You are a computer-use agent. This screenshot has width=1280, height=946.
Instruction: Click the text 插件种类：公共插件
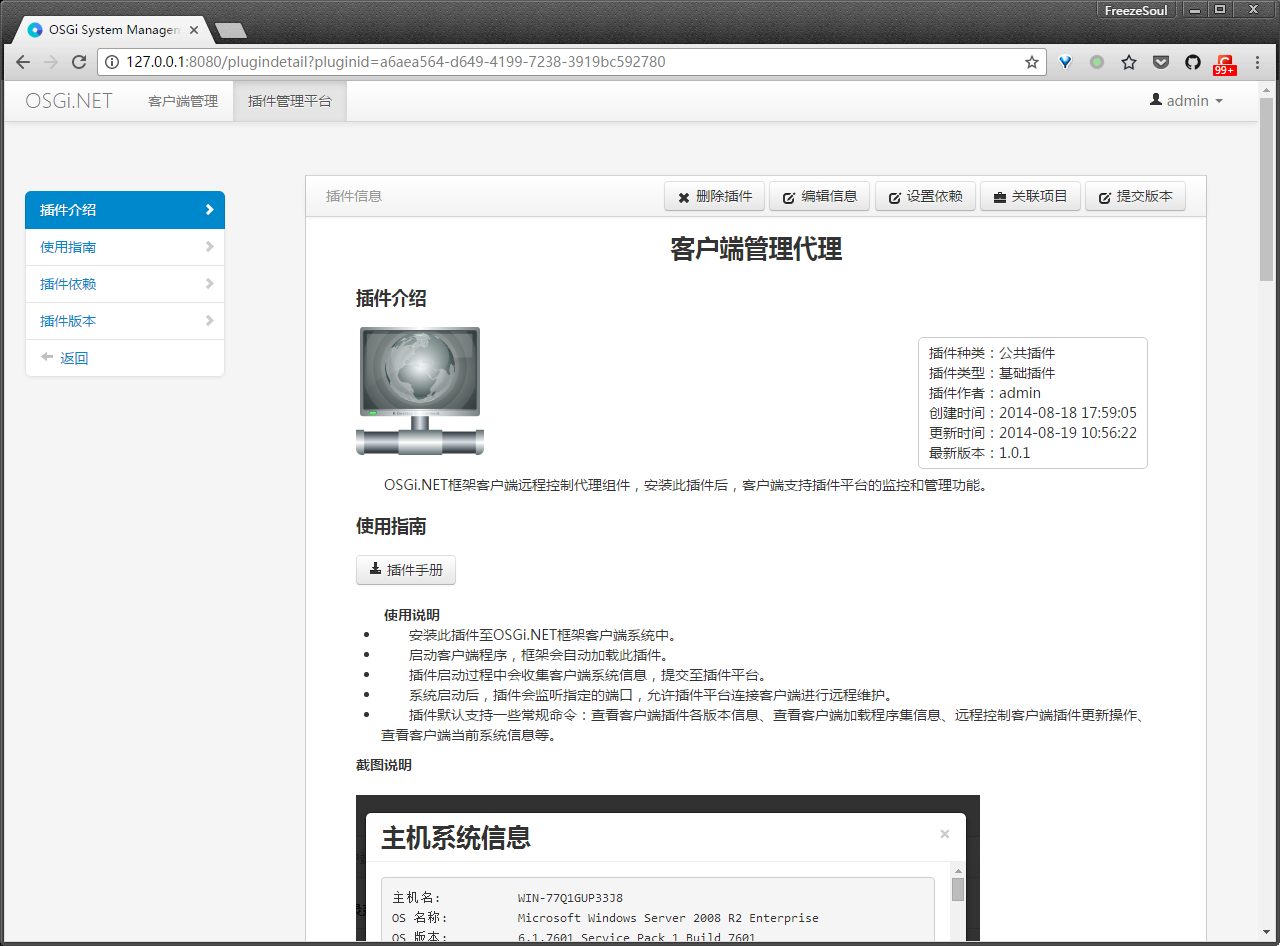pyautogui.click(x=992, y=353)
